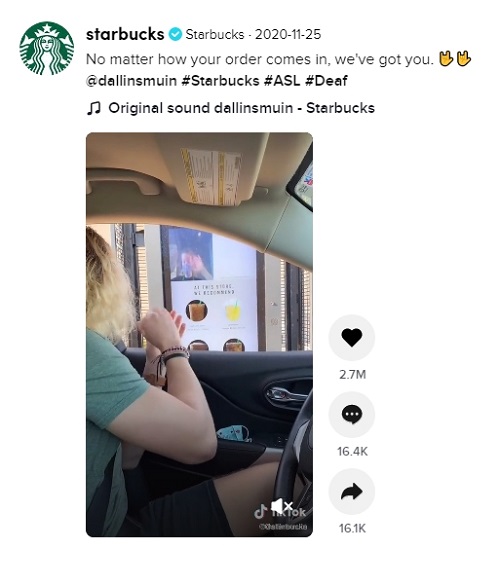Open the starbucks username profile link

(125, 34)
